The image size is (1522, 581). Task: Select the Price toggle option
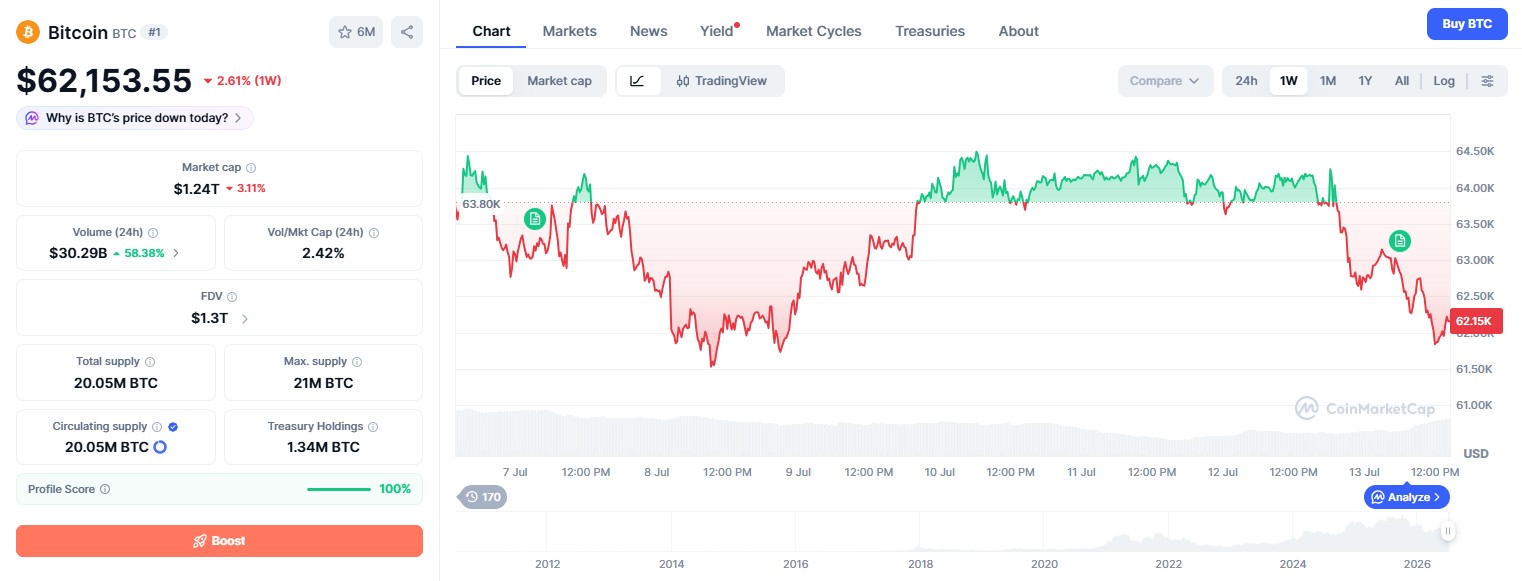pos(486,81)
